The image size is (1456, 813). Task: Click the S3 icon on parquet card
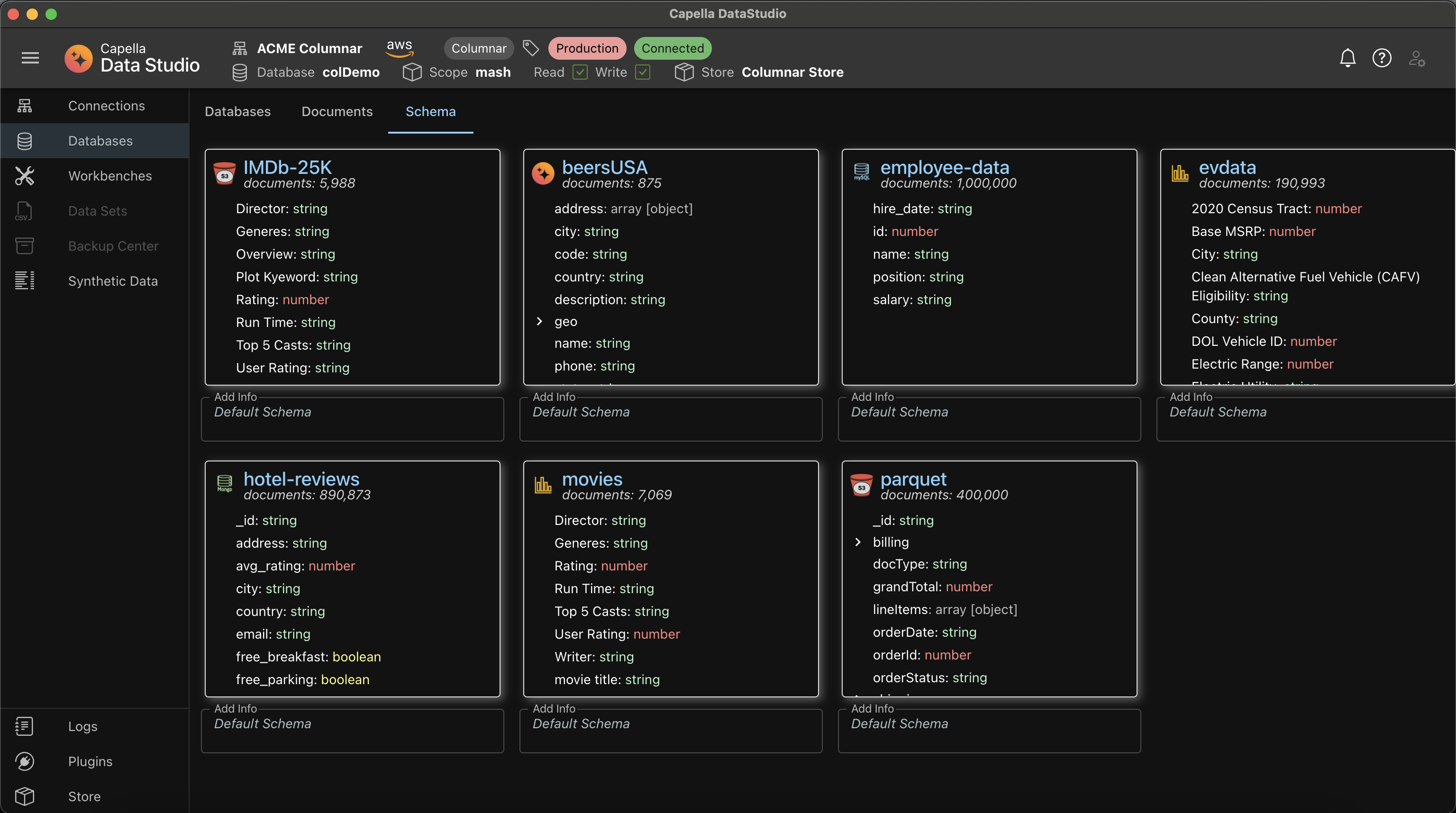click(x=861, y=485)
